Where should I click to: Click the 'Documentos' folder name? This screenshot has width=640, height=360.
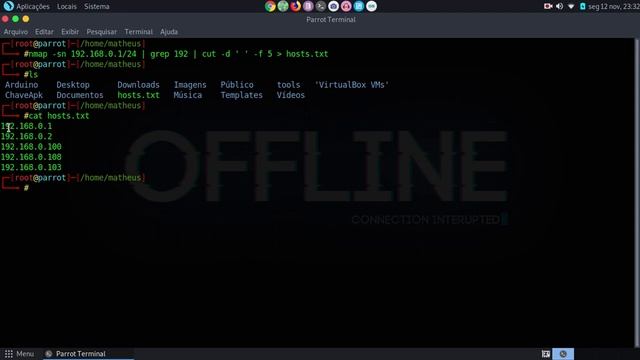[x=80, y=95]
